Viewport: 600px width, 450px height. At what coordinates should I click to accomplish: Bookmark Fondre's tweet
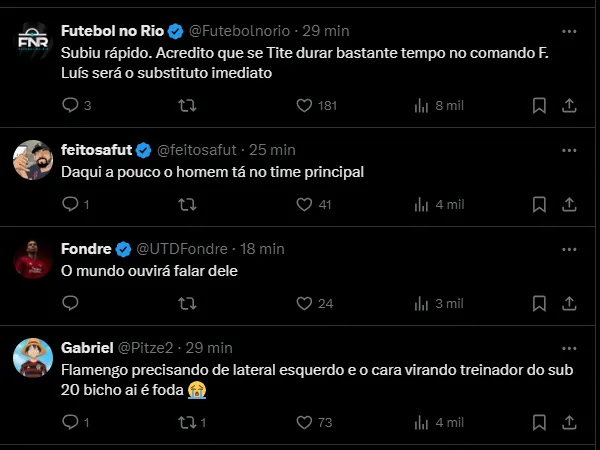tap(539, 303)
